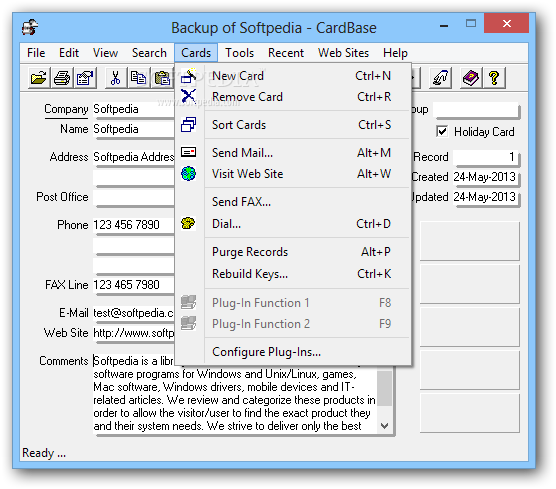
Task: Open the Help menu
Action: pyautogui.click(x=395, y=53)
